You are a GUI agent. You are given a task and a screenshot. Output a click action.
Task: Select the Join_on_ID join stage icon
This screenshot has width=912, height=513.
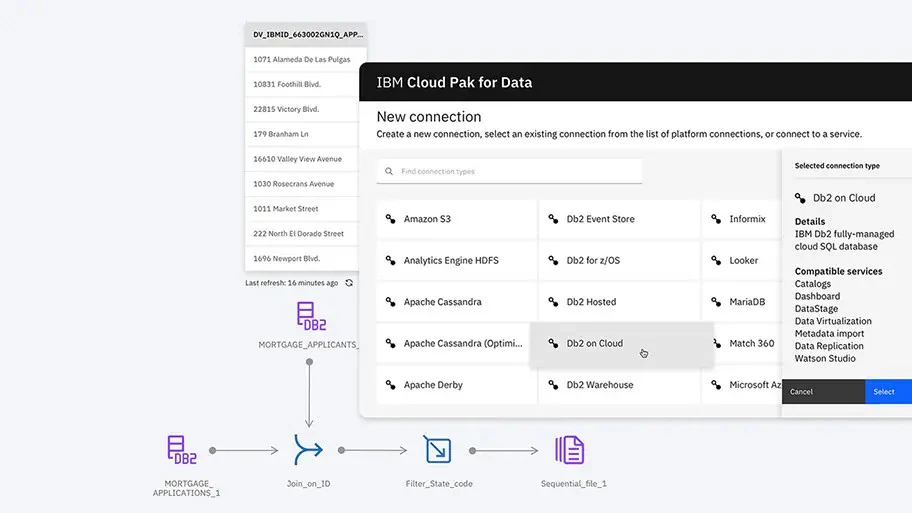point(308,450)
